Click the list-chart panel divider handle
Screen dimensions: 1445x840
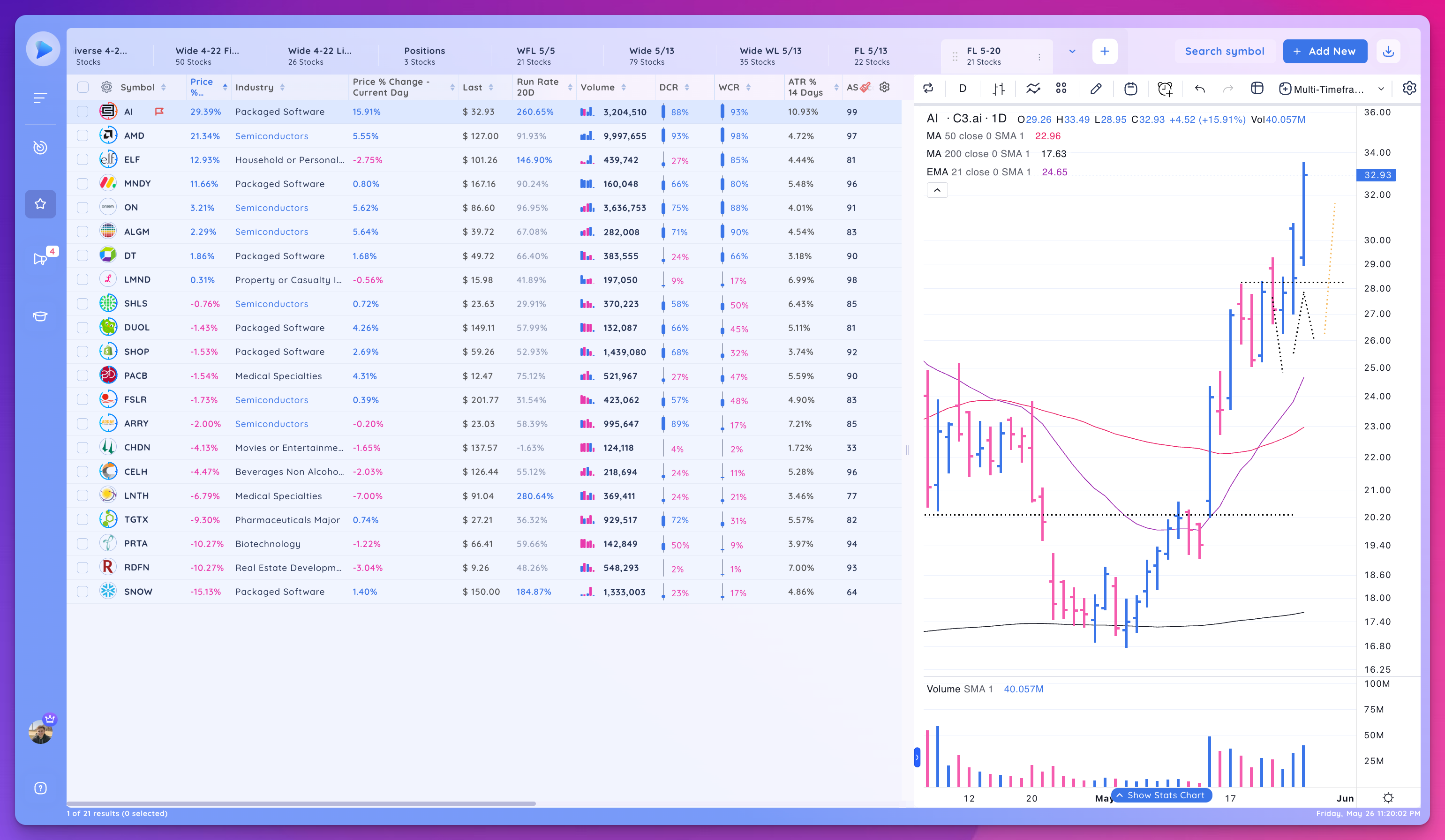907,450
